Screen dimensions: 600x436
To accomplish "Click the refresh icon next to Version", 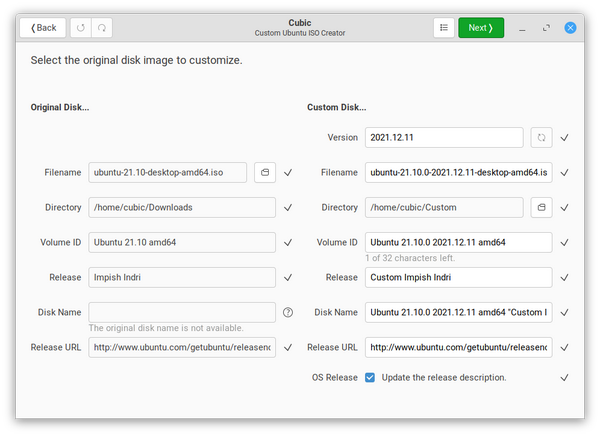I will point(541,137).
